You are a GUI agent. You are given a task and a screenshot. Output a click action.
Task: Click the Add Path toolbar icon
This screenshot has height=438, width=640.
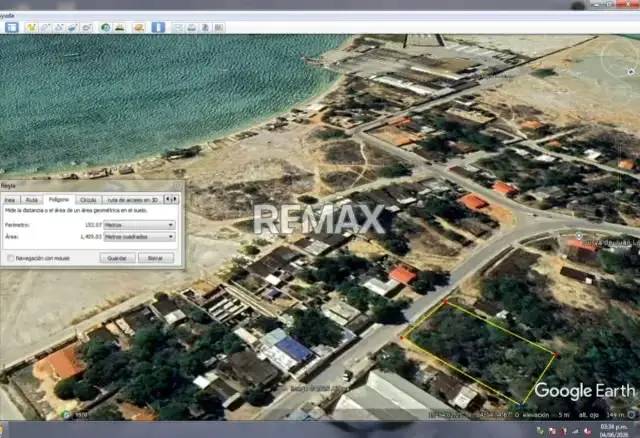[x=59, y=27]
